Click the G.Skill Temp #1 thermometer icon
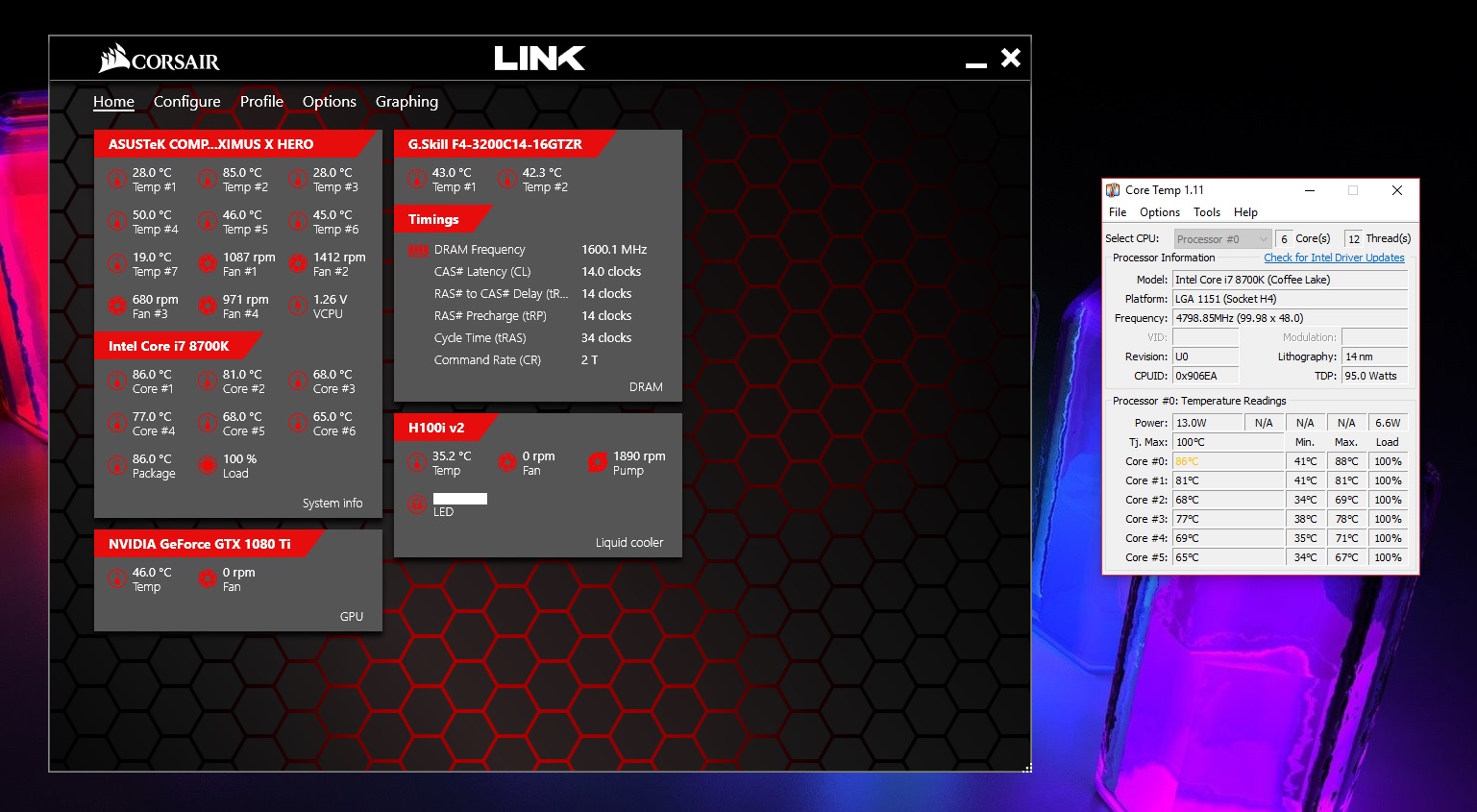This screenshot has width=1477, height=812. tap(417, 180)
